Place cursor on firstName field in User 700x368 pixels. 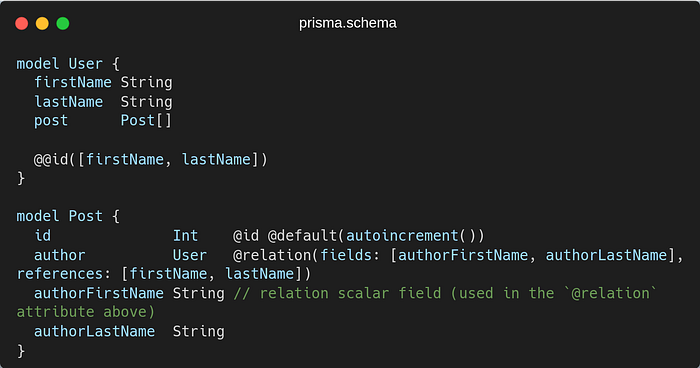coord(73,82)
